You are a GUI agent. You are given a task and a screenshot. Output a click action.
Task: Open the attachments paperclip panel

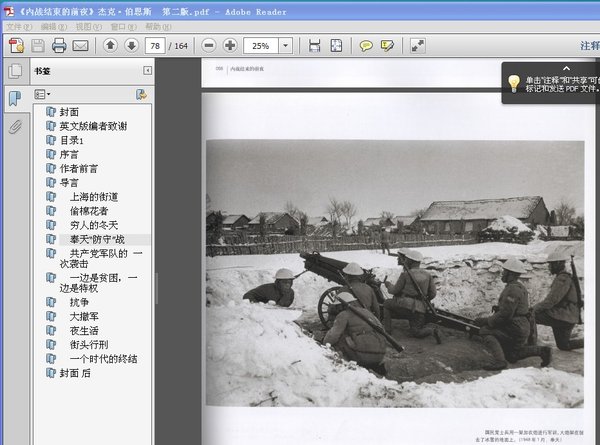tap(15, 127)
